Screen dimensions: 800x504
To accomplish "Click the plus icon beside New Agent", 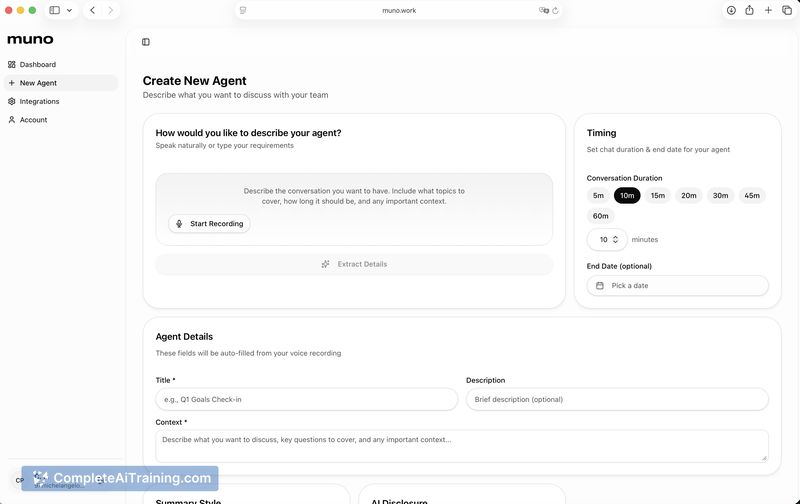I will coord(12,83).
